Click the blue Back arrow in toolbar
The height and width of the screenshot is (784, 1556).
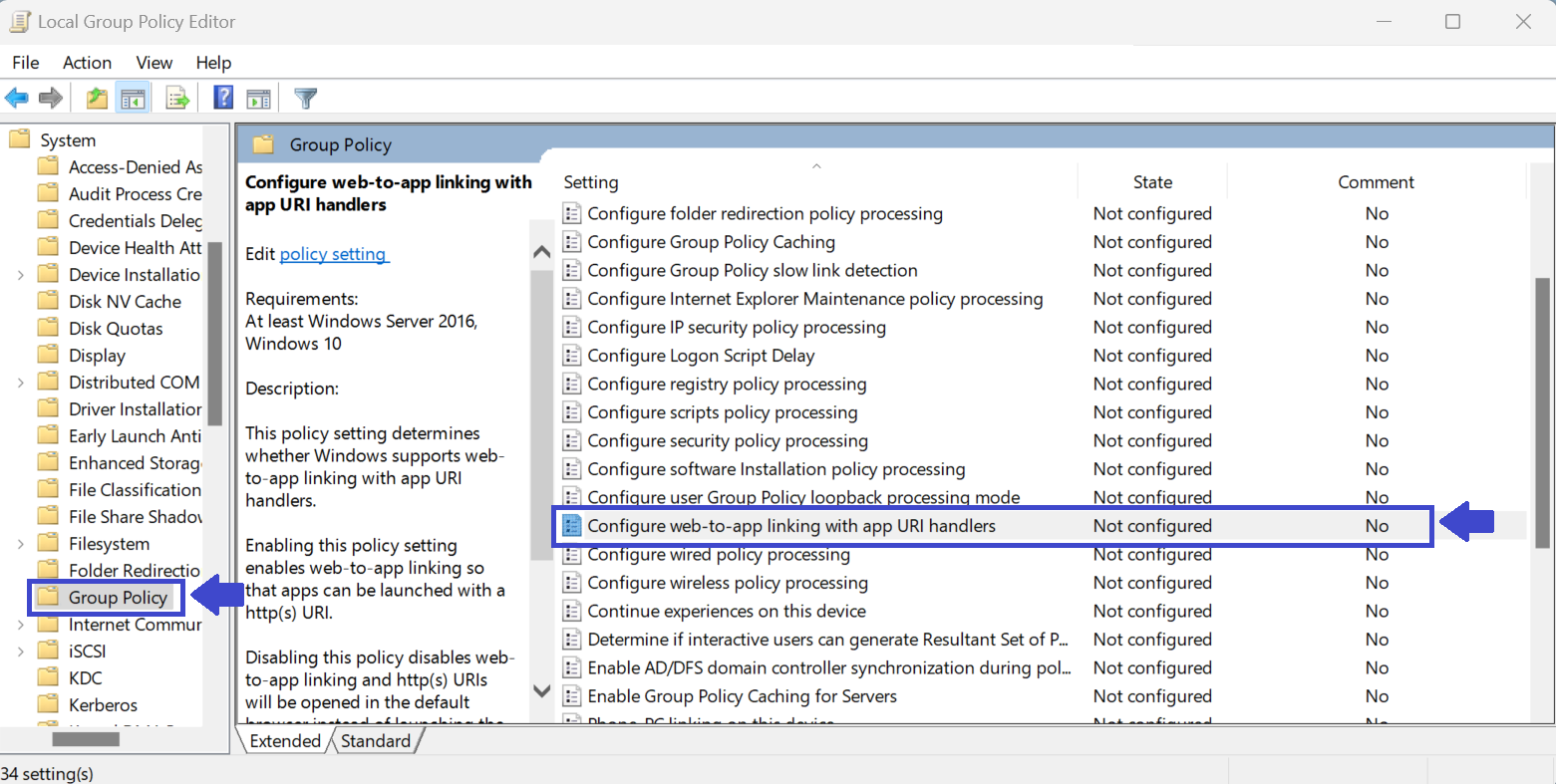[17, 98]
